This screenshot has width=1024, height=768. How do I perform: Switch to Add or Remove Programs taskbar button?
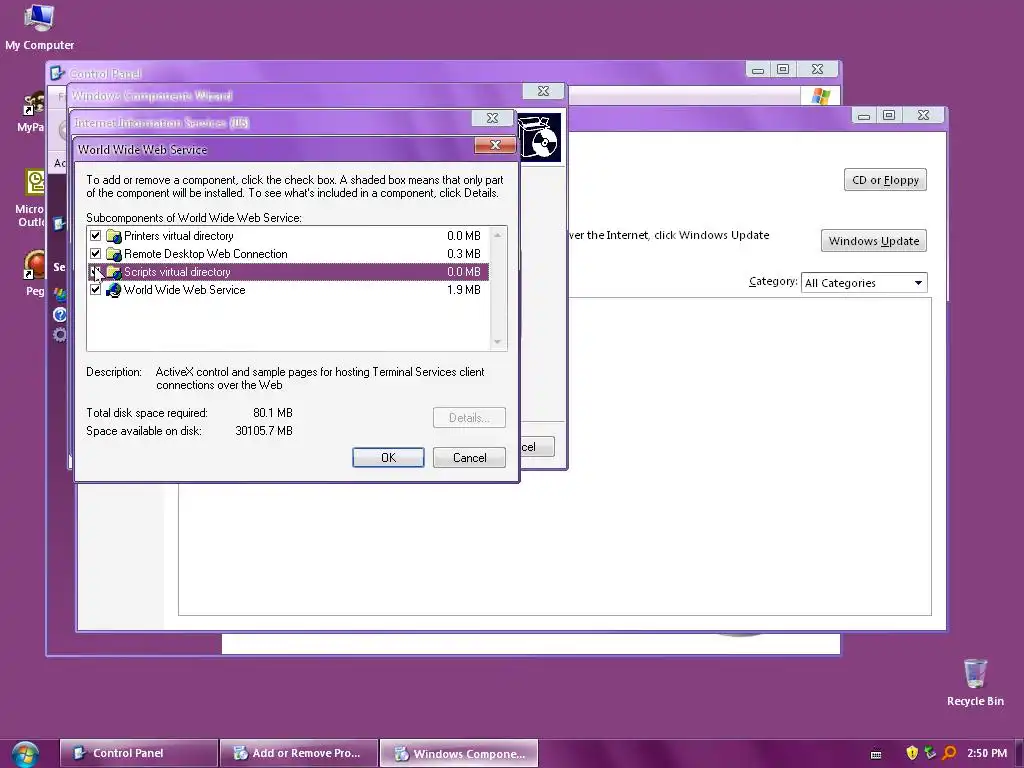pos(299,753)
